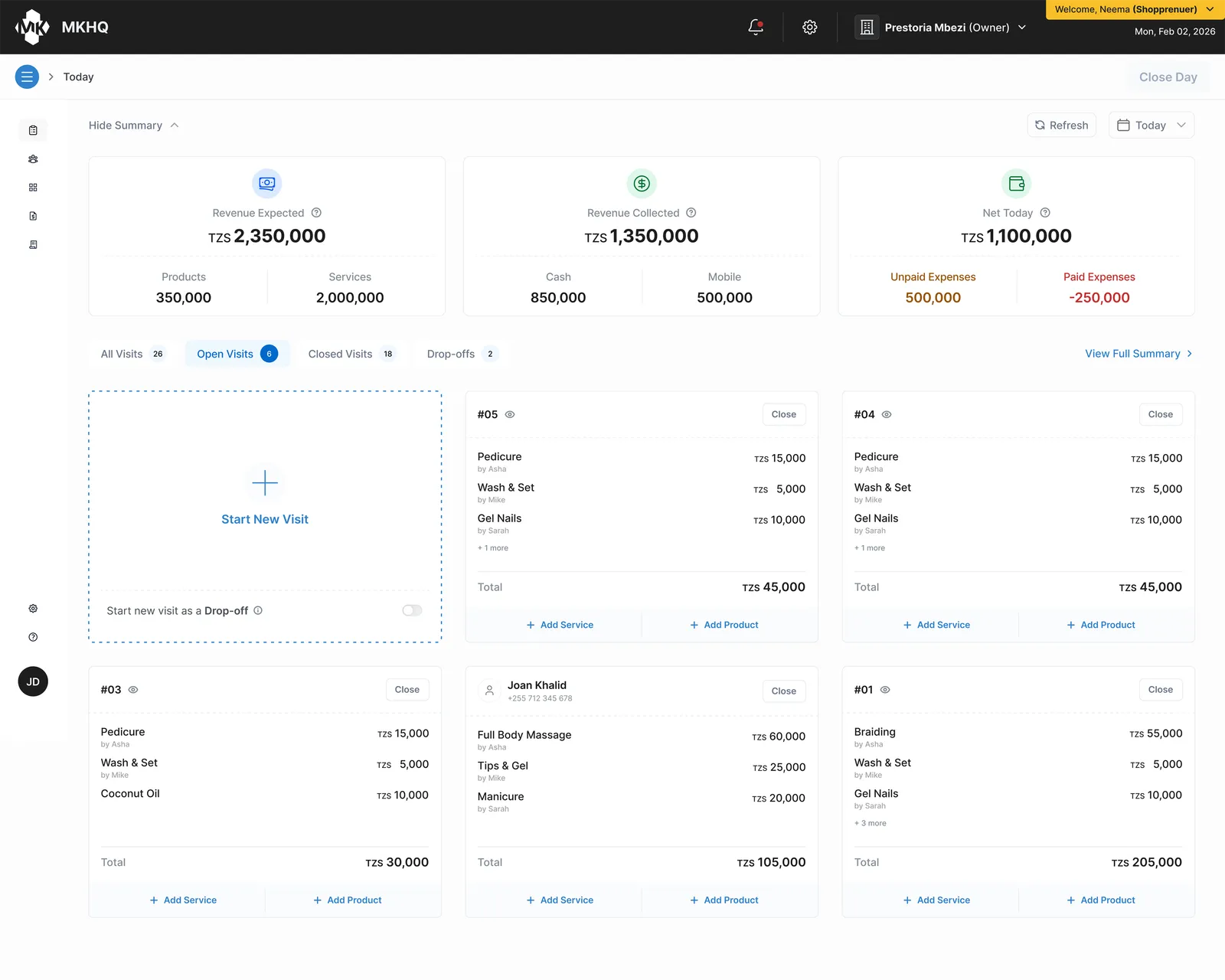Toggle the eye icon on visit #04

[x=887, y=414]
